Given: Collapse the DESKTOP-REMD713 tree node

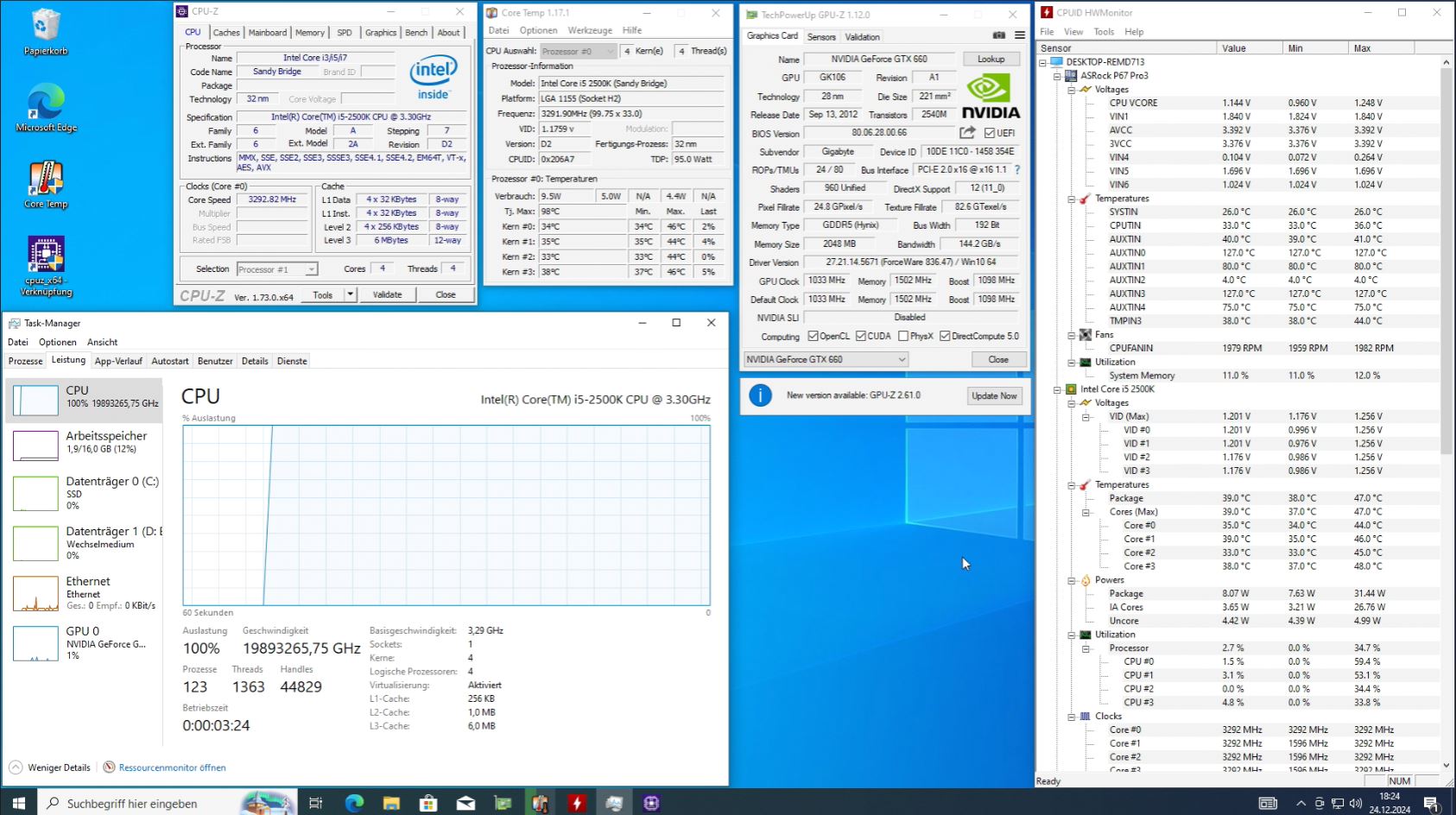Looking at the screenshot, I should 1042,62.
